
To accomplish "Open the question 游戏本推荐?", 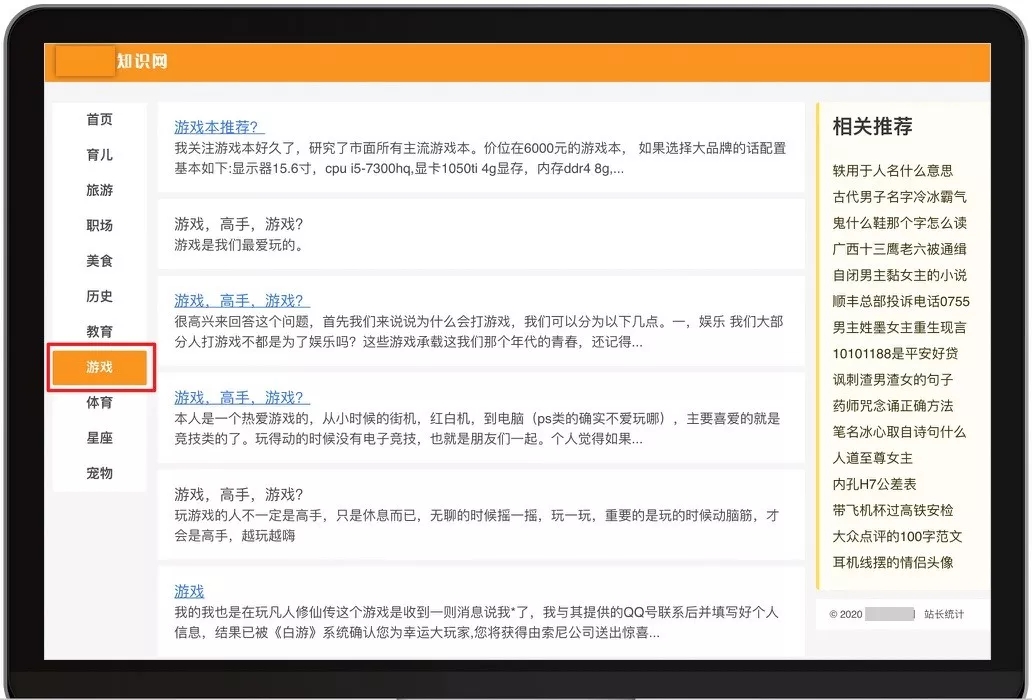I will (x=216, y=127).
